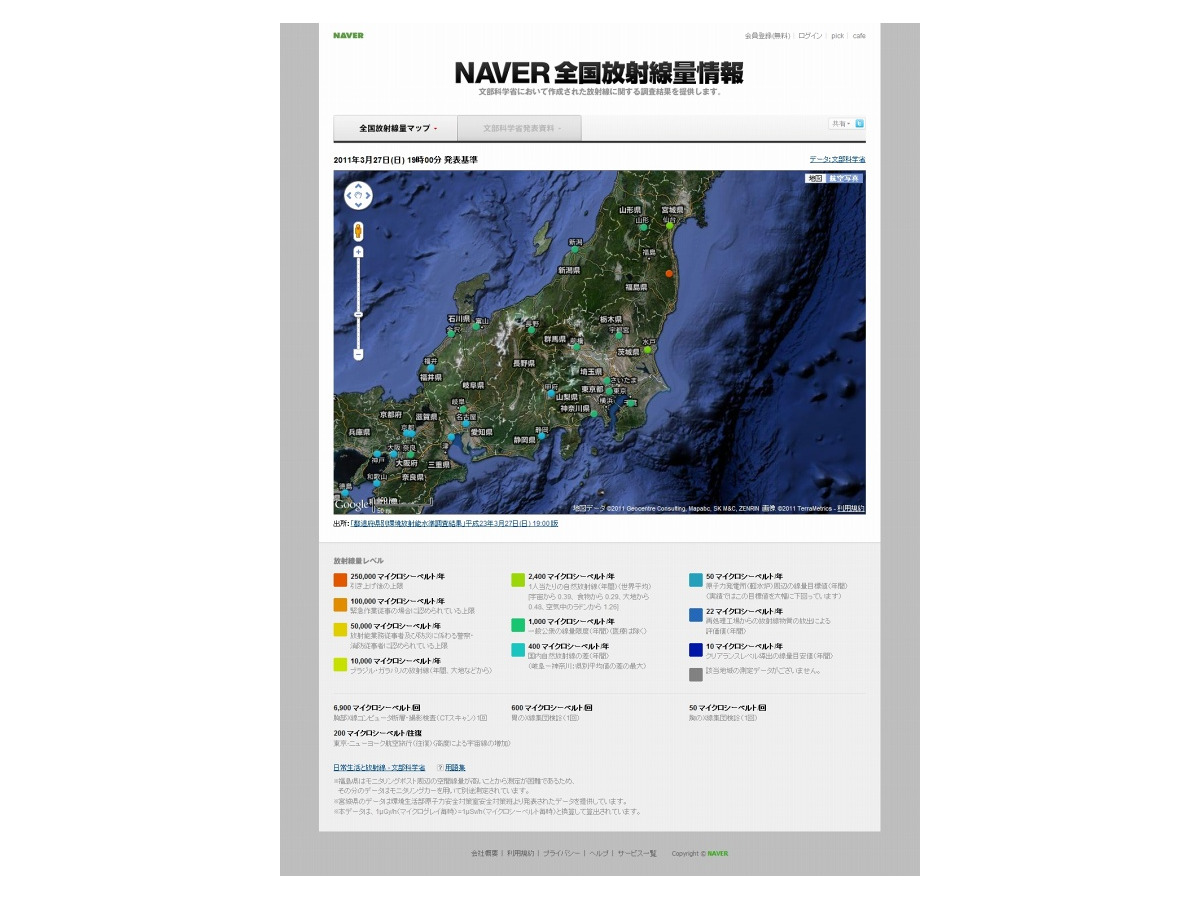This screenshot has width=1200, height=900.
Task: Click the blue marker at Nagoya
Action: 465,423
